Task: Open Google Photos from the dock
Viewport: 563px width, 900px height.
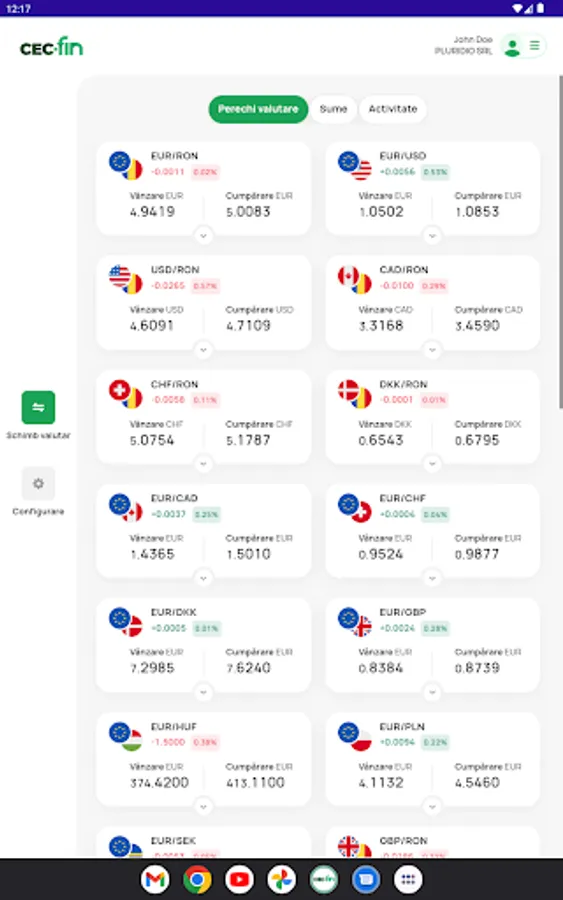Action: point(281,879)
